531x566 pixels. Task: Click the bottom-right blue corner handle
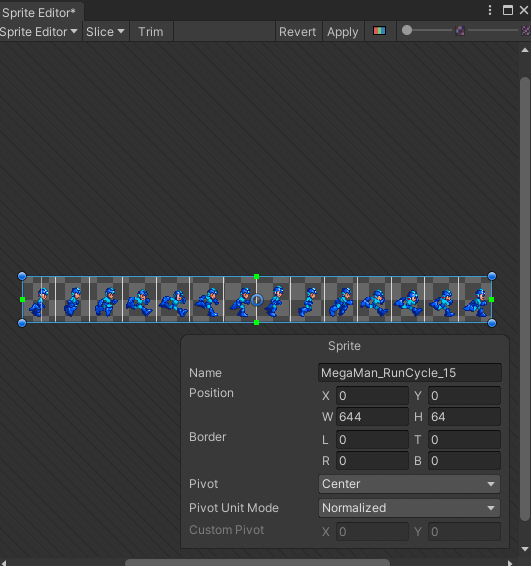tap(492, 323)
